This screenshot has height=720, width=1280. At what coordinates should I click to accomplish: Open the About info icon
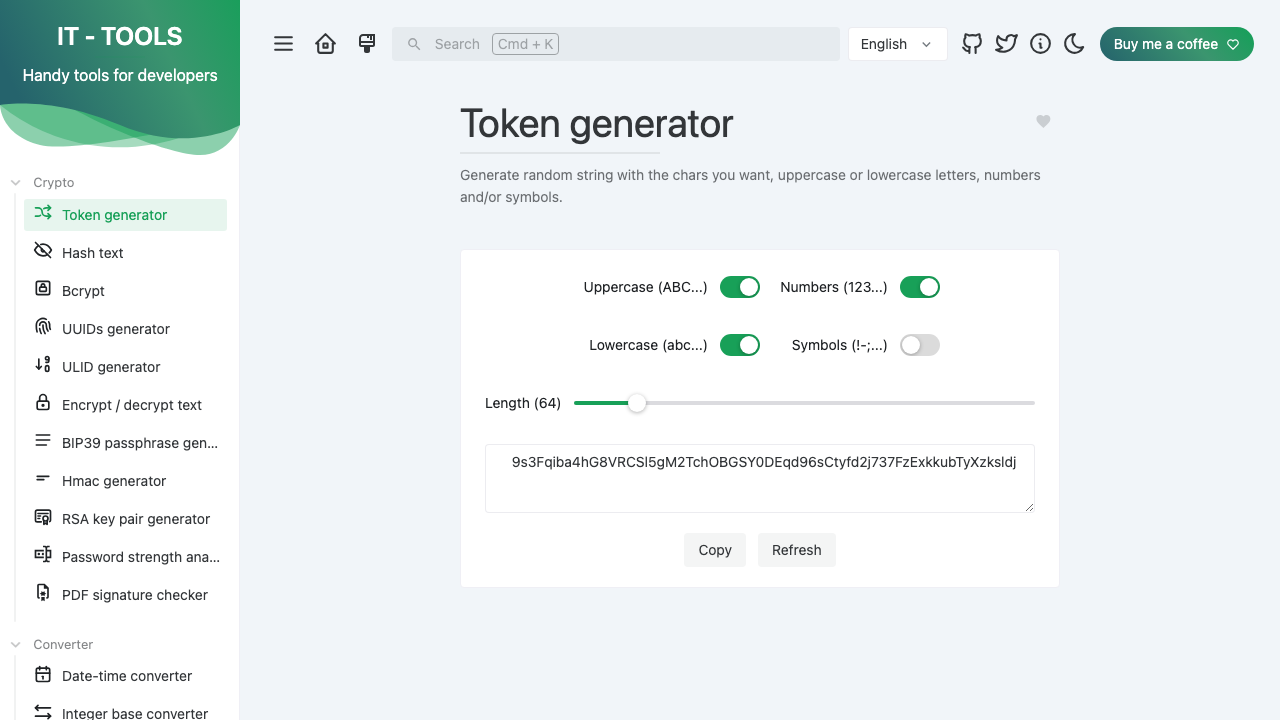coord(1040,44)
